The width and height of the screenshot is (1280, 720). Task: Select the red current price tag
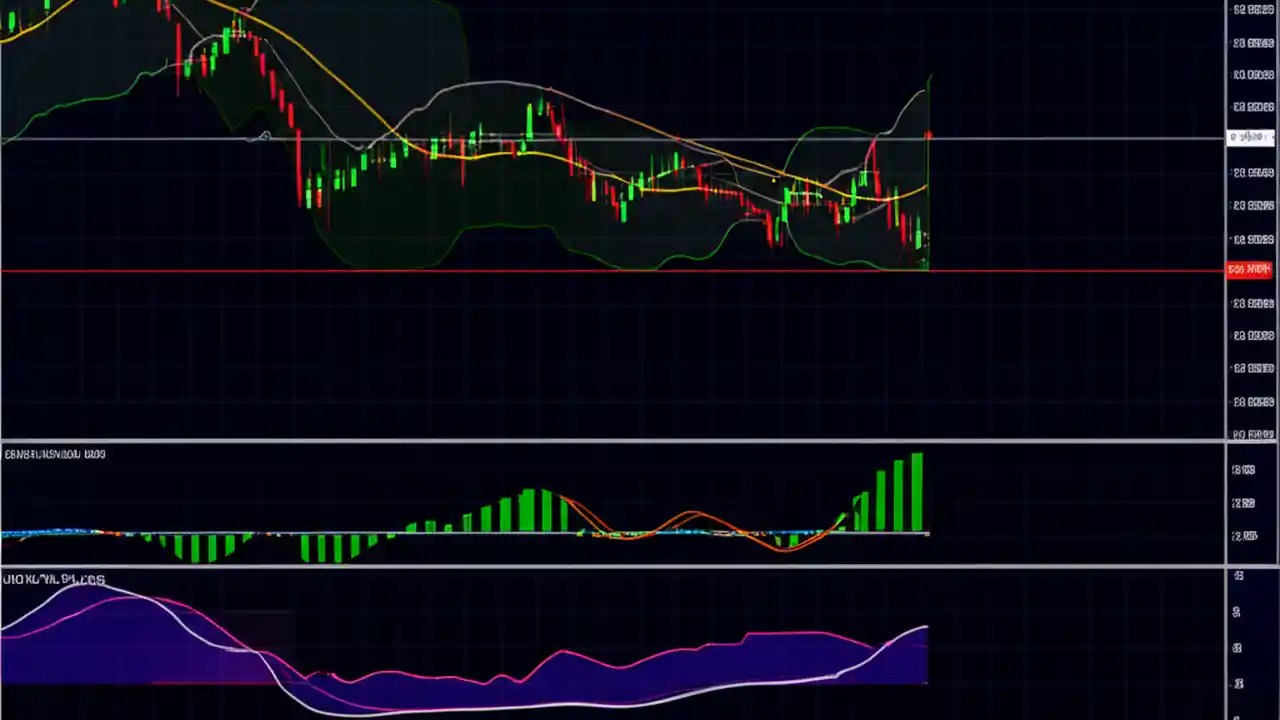(x=1248, y=268)
